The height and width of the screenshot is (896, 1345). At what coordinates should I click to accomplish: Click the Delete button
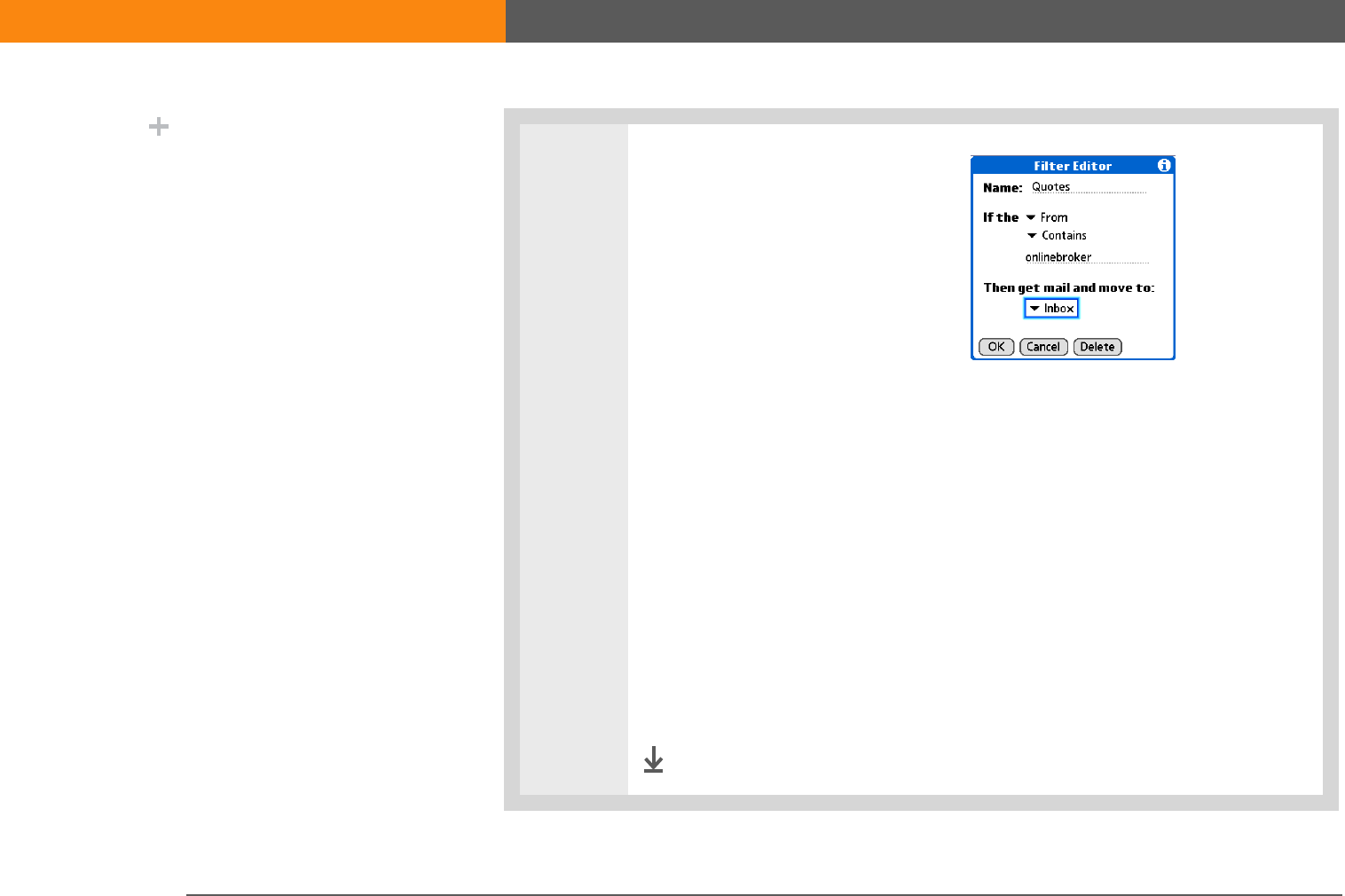(x=1097, y=347)
